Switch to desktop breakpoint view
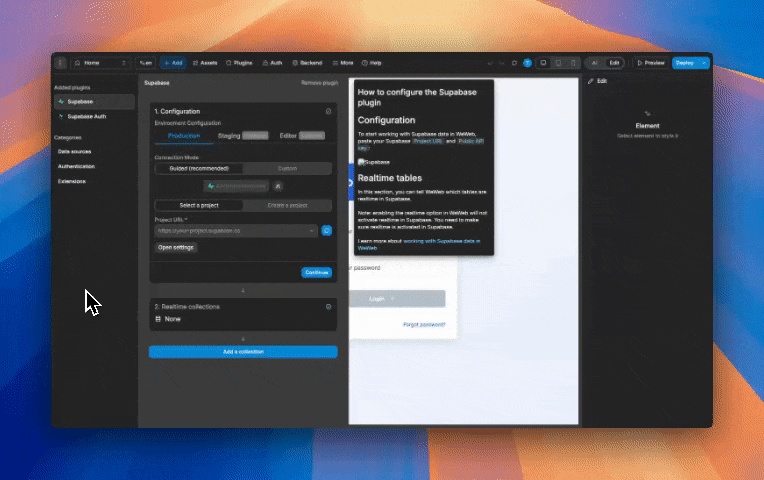This screenshot has height=480, width=764. (x=543, y=63)
